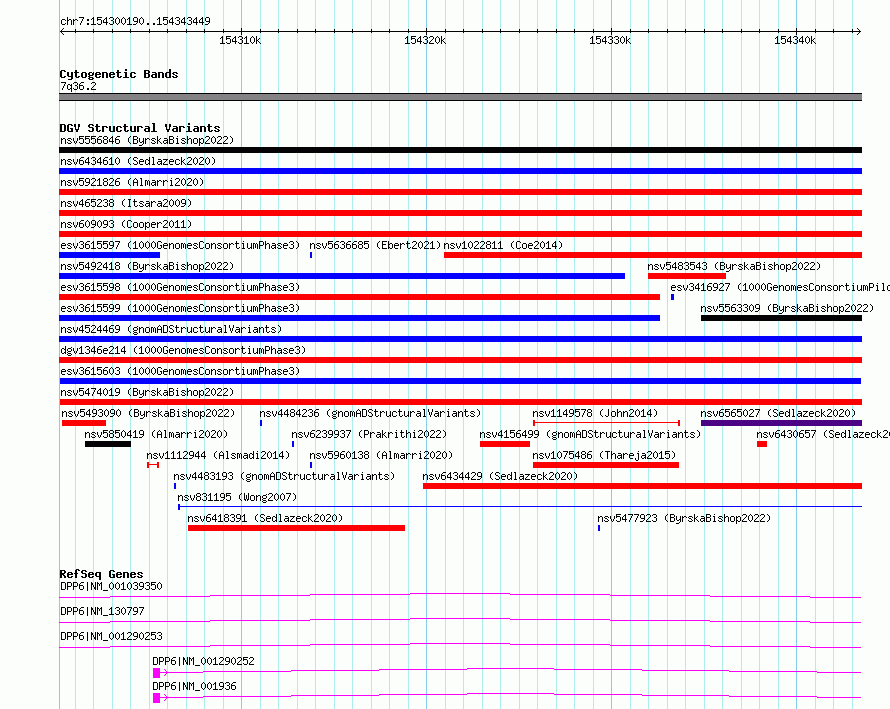Image resolution: width=890 pixels, height=709 pixels.
Task: Open nsv4524469 (gnomADStructuralVariants) entry
Action: (x=171, y=329)
